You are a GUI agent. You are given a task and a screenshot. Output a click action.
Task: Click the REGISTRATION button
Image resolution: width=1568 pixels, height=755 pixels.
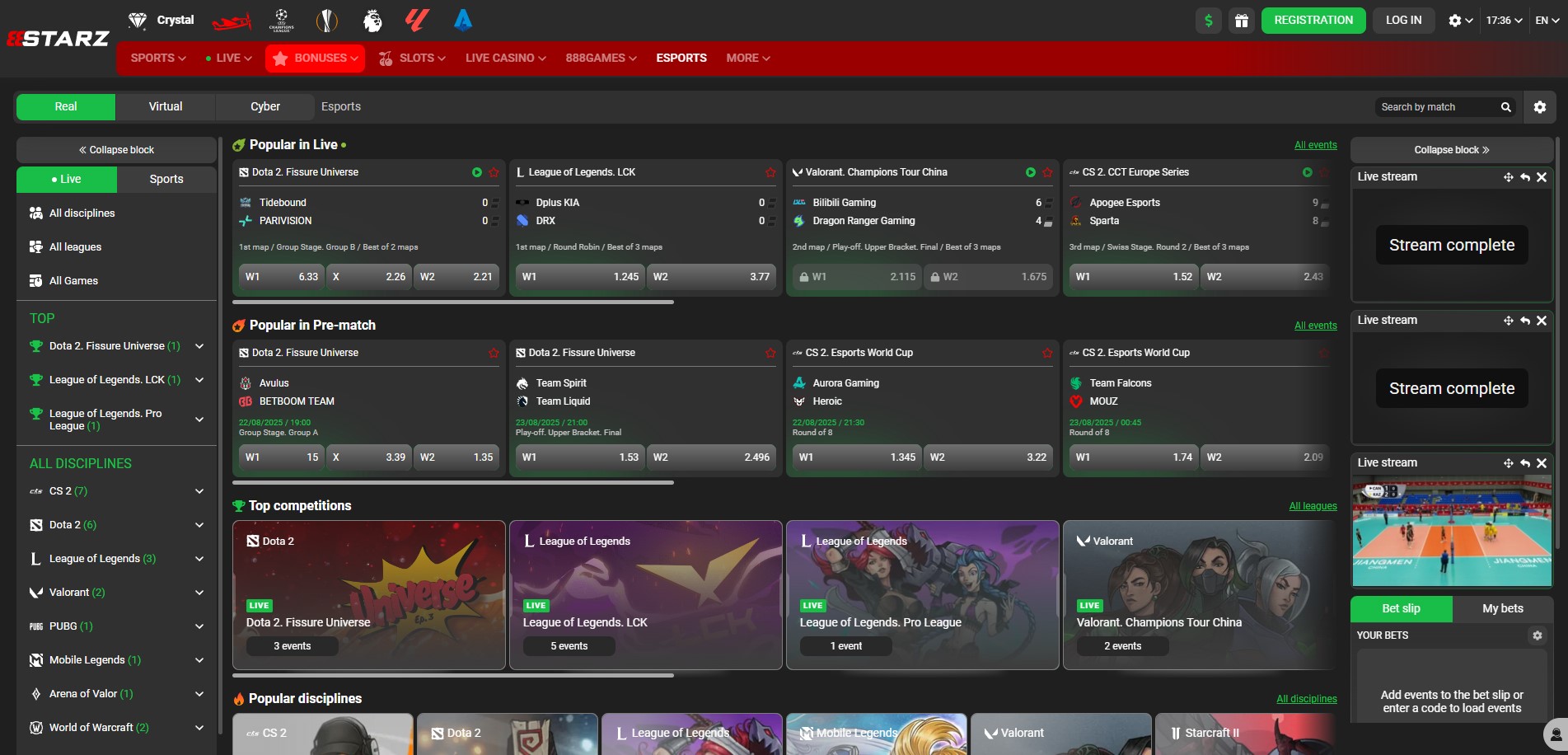click(x=1313, y=21)
